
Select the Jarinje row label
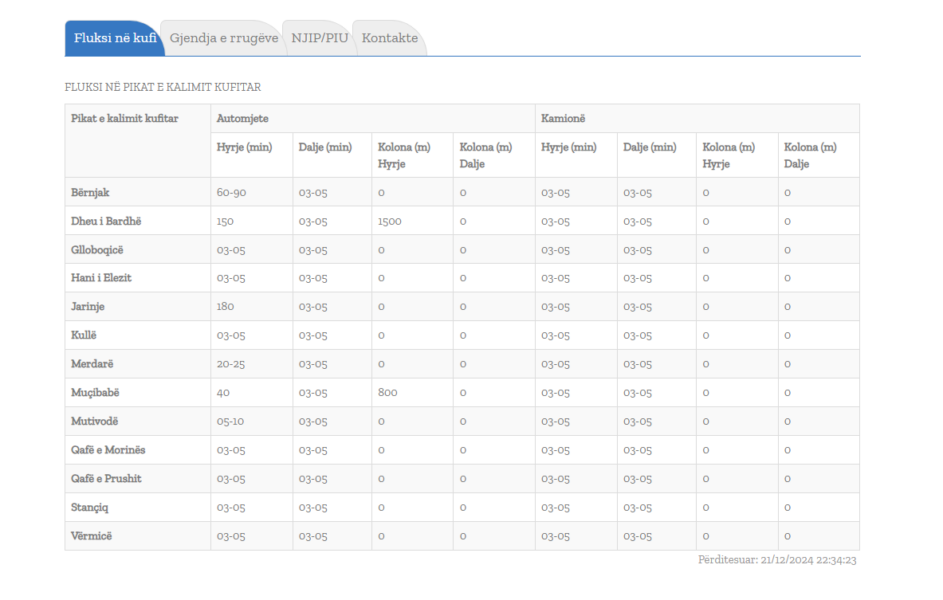click(88, 307)
